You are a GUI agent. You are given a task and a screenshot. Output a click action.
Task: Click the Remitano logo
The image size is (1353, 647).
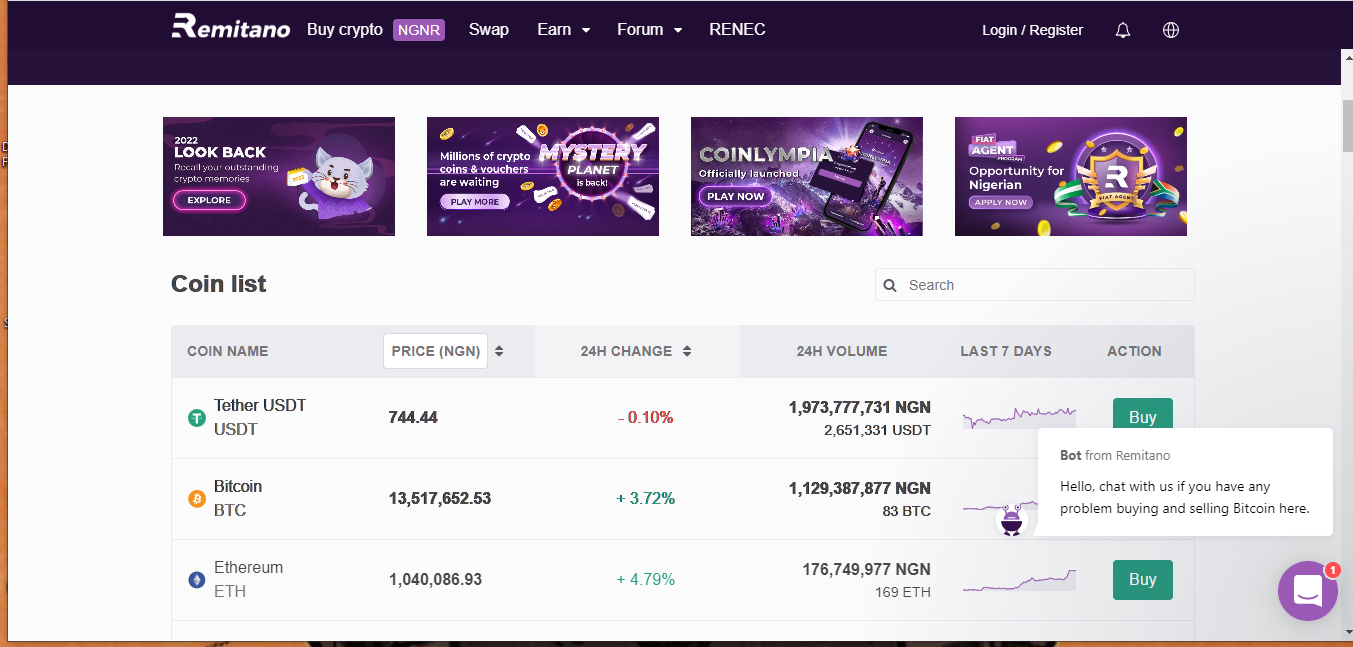coord(230,27)
